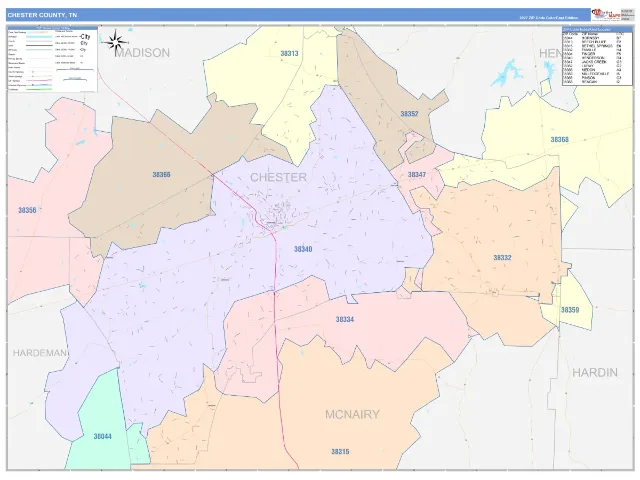Click ZIP code label 38352
640x480 pixels.
(409, 114)
